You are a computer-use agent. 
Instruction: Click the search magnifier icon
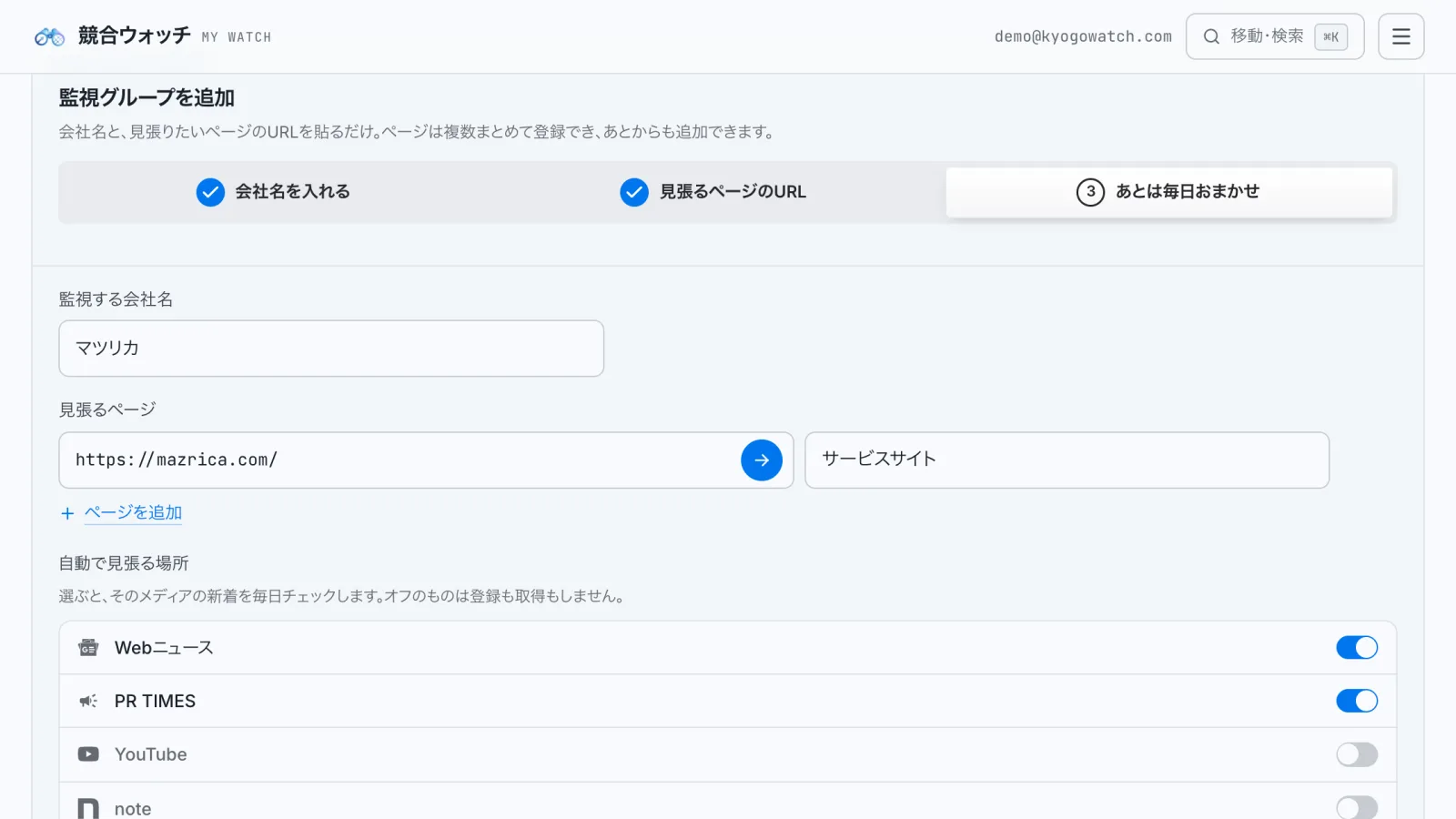[1211, 36]
